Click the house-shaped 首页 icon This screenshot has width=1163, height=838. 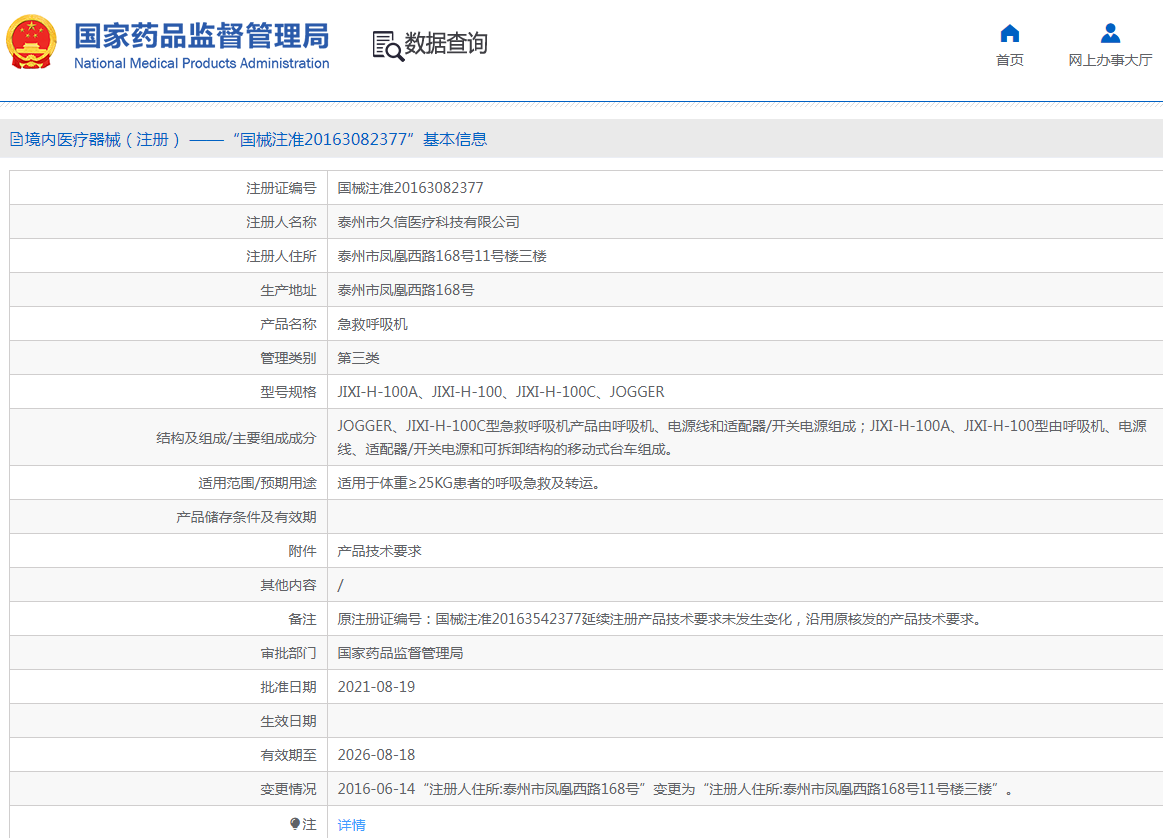[1010, 33]
